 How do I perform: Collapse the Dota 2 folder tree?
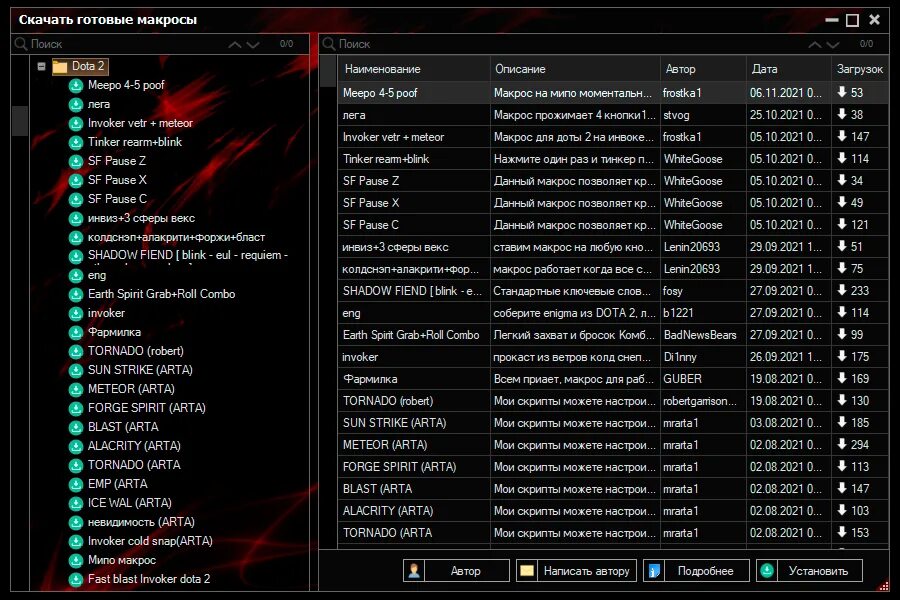[41, 66]
